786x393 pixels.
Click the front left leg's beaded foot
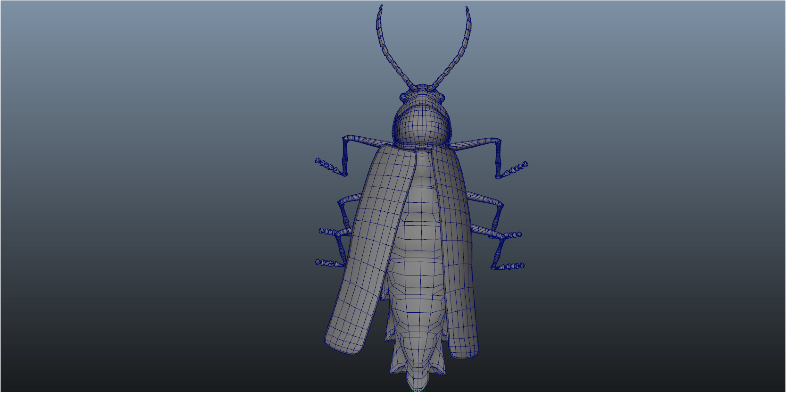coord(329,166)
